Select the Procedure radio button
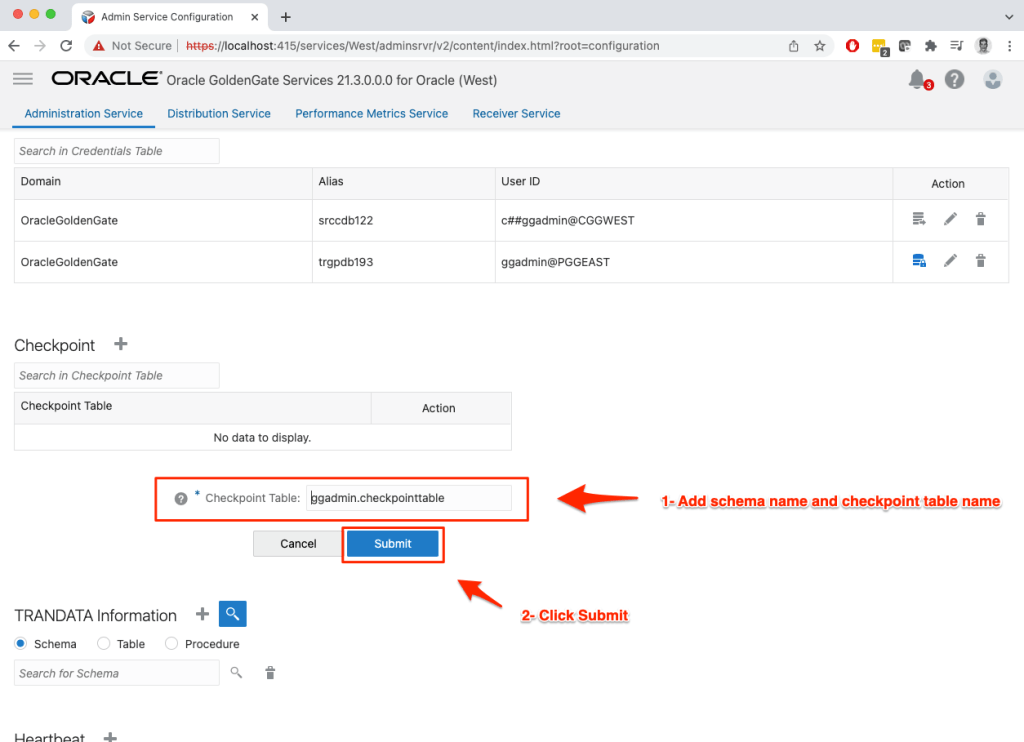This screenshot has height=742, width=1024. tap(171, 644)
